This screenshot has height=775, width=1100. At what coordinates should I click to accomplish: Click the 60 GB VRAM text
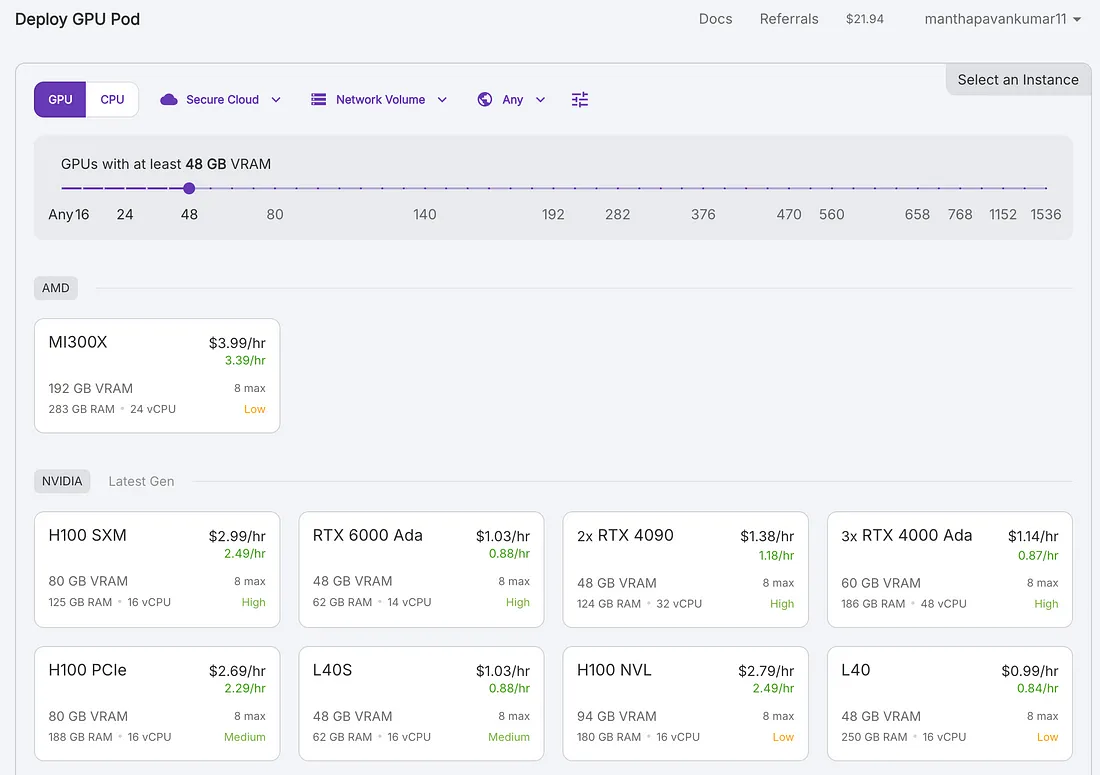[881, 583]
